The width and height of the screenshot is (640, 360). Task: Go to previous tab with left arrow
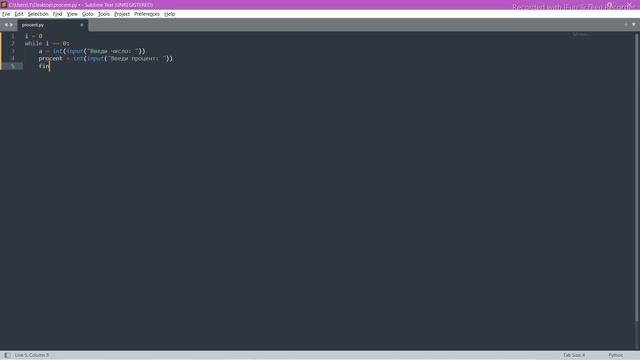point(6,25)
